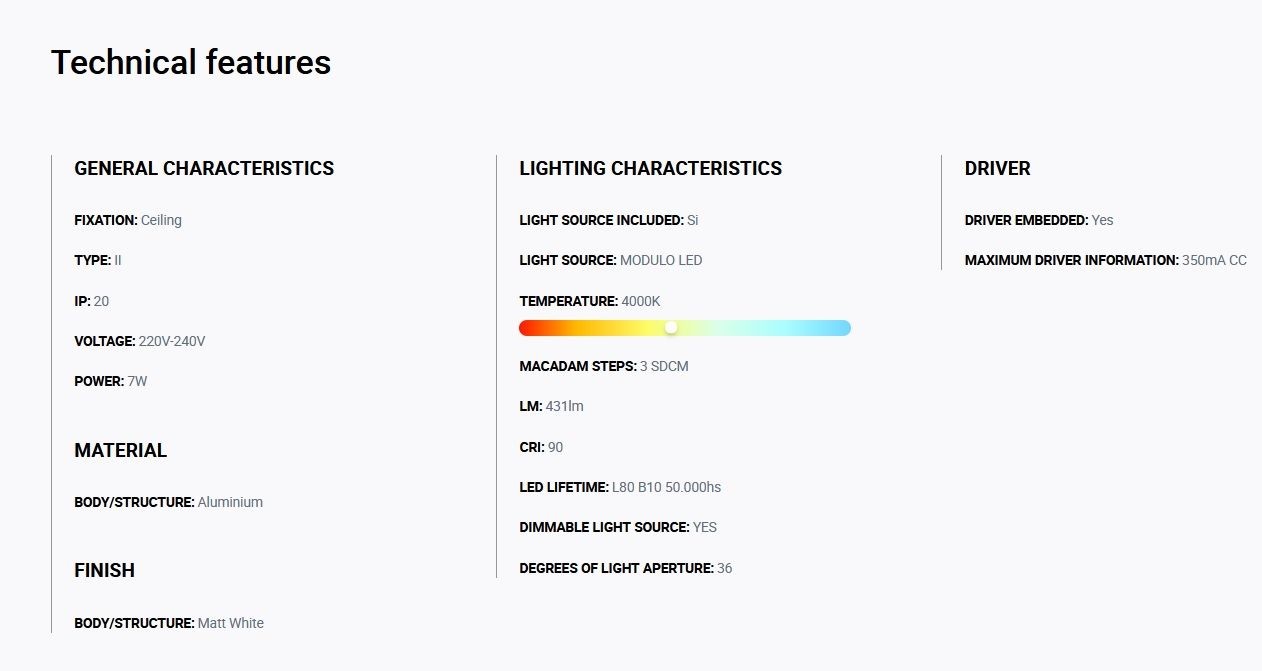Screen dimensions: 1262x671
Task: Click the Light Source MODULO LED entry
Action: [611, 260]
